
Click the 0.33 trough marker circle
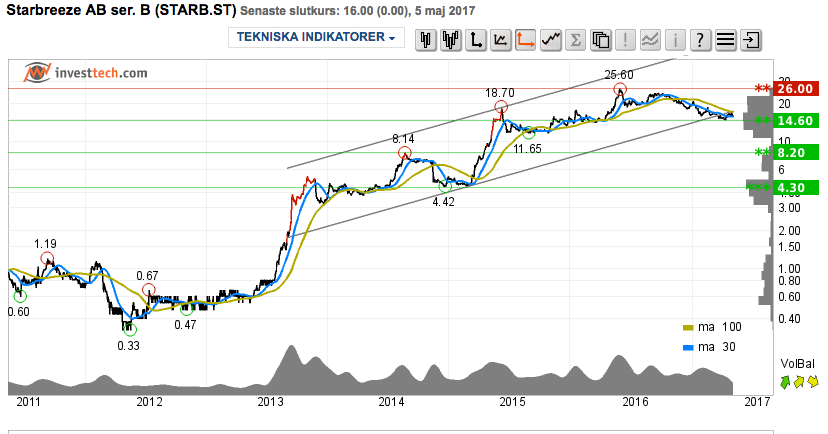(x=130, y=330)
